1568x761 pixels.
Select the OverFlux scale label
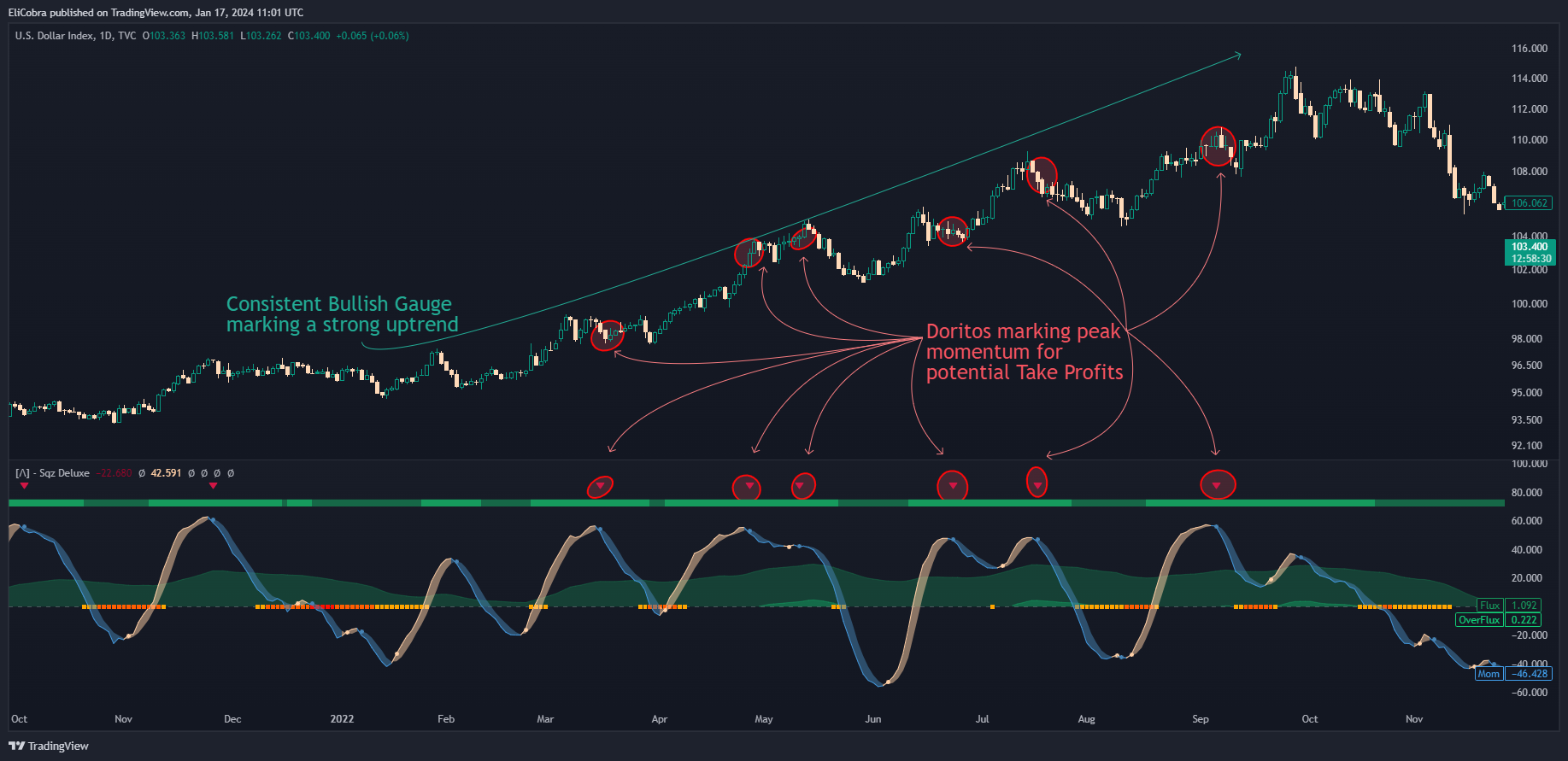1478,620
